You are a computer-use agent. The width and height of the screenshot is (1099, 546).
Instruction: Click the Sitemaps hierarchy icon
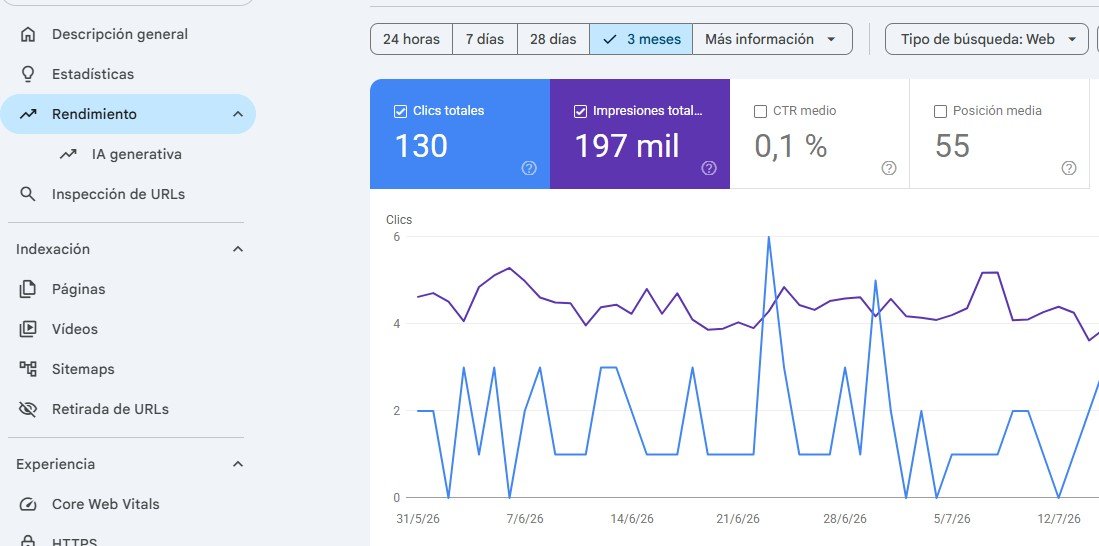28,369
